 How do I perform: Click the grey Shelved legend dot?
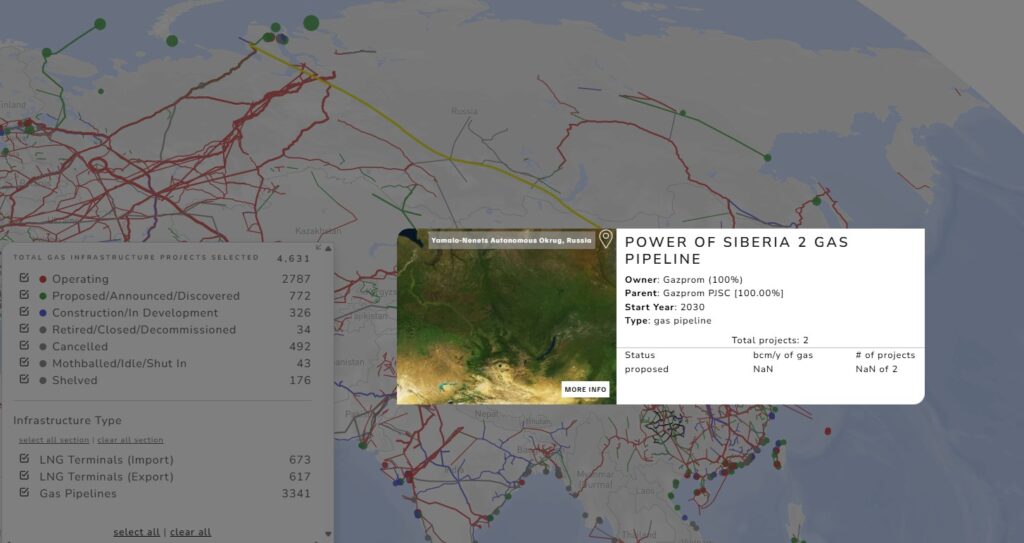(x=43, y=380)
